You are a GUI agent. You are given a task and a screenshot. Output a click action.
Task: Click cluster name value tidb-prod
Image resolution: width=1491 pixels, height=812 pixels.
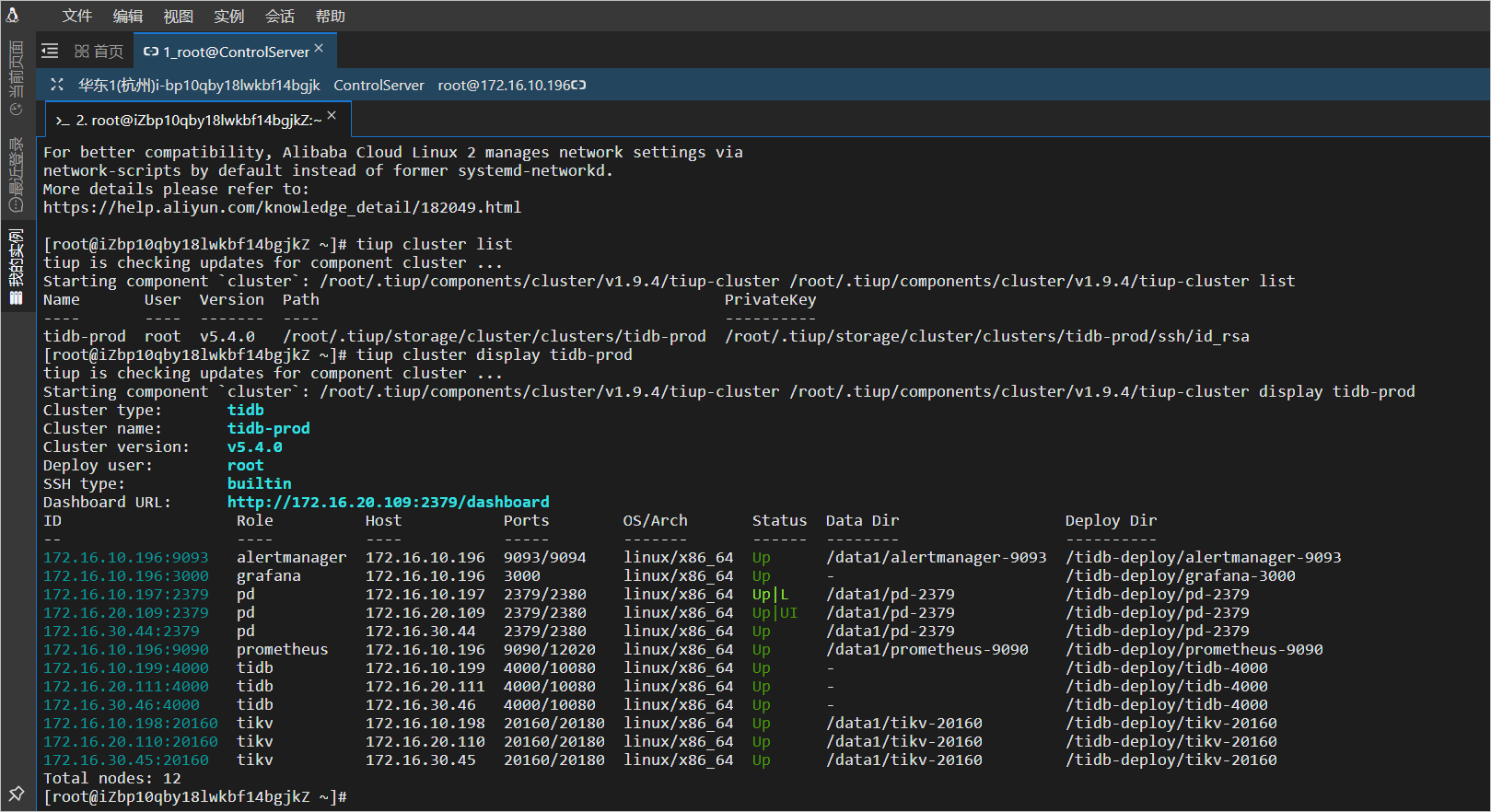click(268, 428)
